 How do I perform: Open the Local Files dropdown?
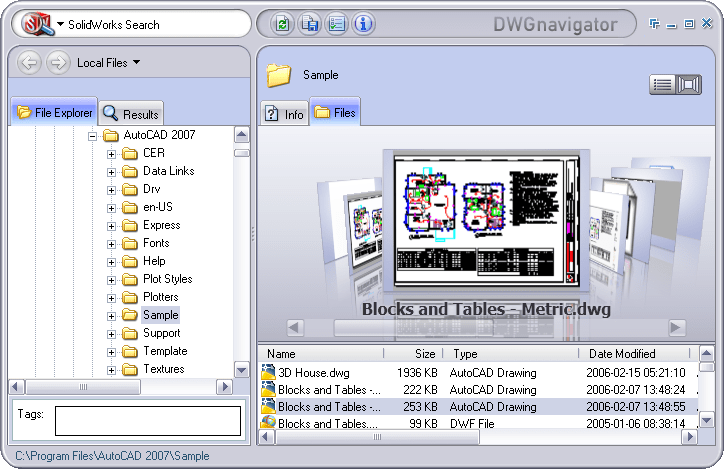tap(109, 62)
